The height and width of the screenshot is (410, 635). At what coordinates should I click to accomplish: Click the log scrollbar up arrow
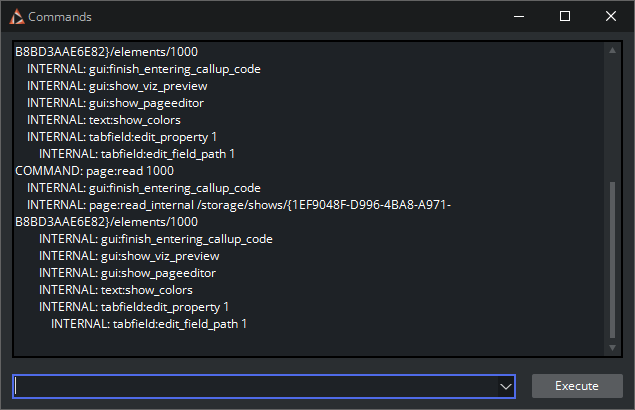pyautogui.click(x=612, y=50)
